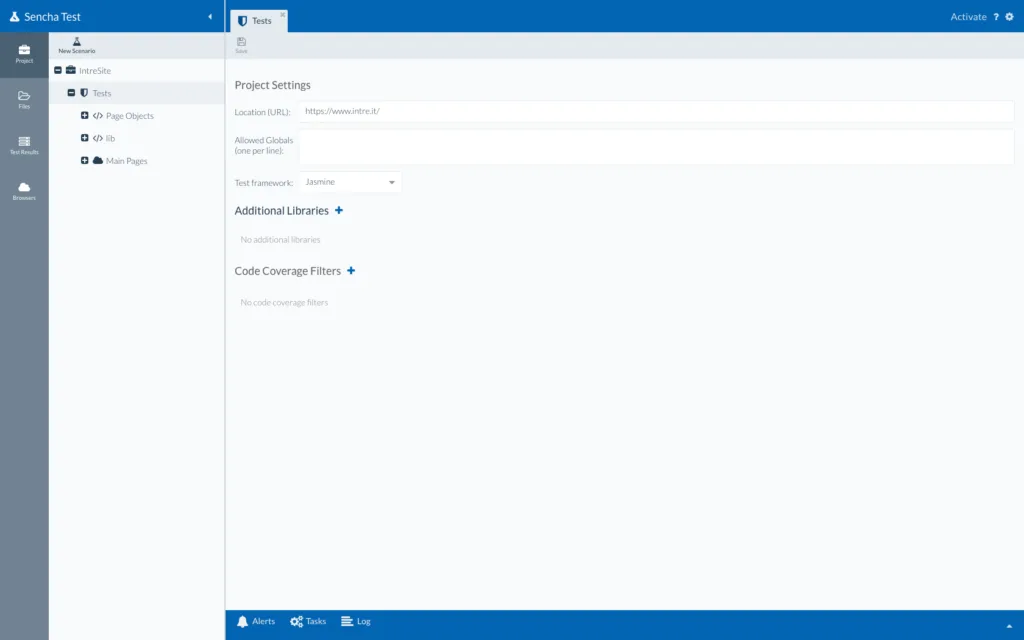Viewport: 1024px width, 640px height.
Task: Add a code coverage filter
Action: [351, 271]
